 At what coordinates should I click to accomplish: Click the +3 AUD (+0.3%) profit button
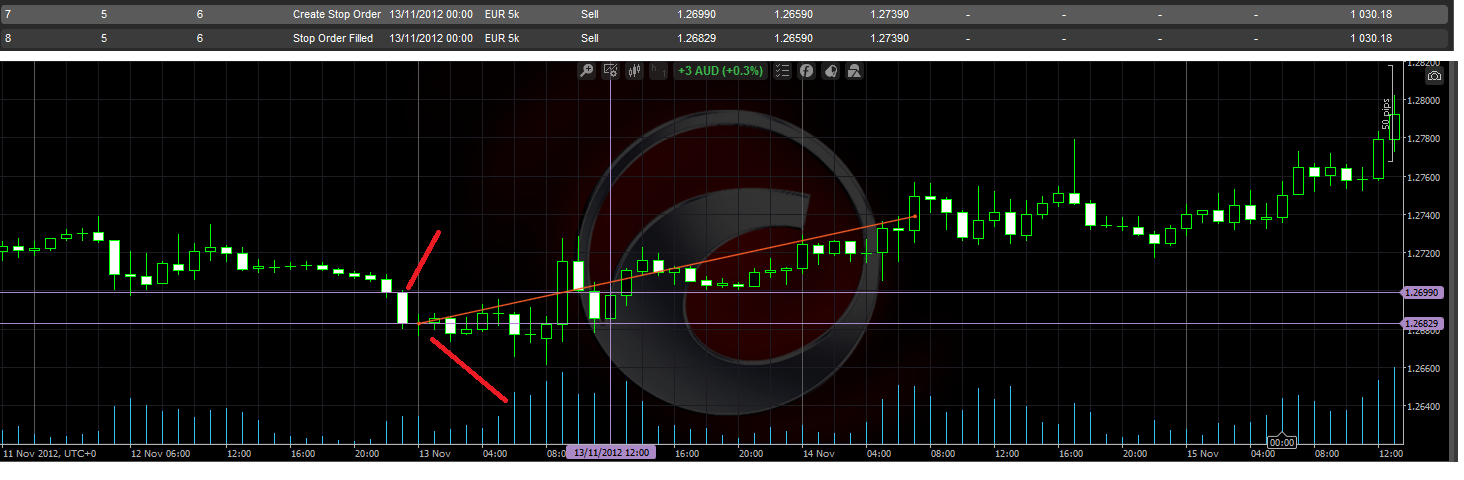point(720,71)
